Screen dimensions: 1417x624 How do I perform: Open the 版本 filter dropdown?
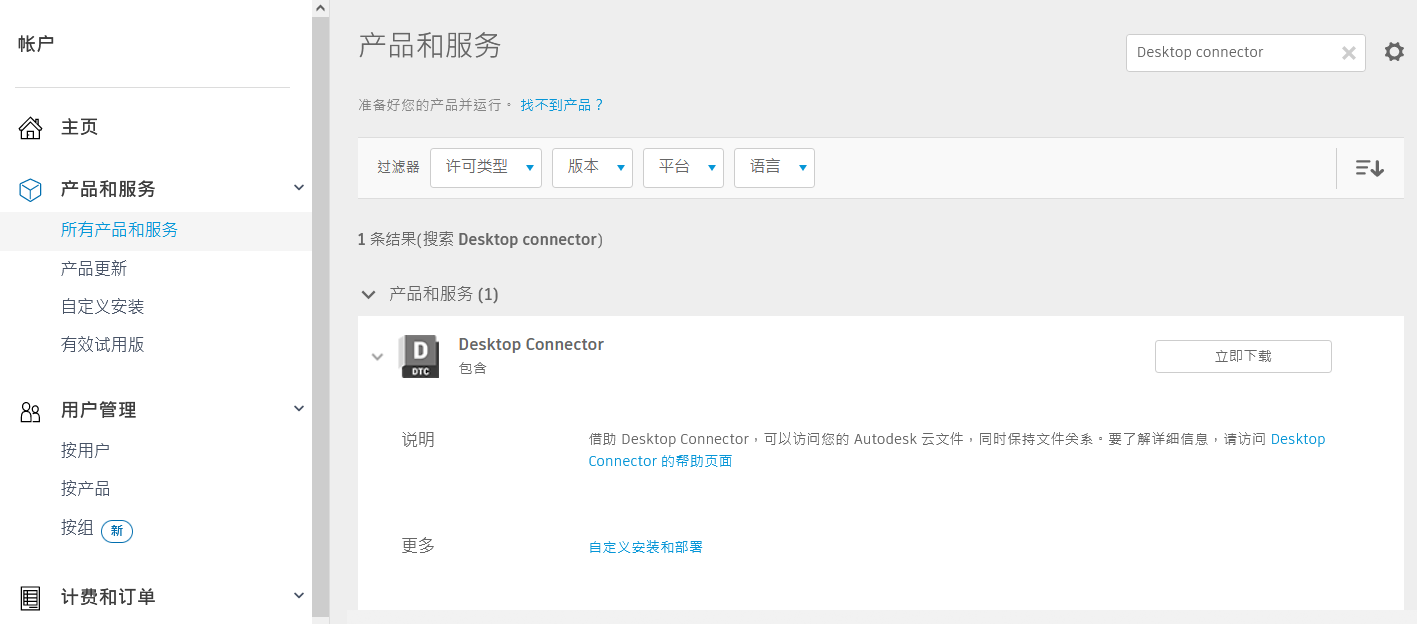point(592,168)
